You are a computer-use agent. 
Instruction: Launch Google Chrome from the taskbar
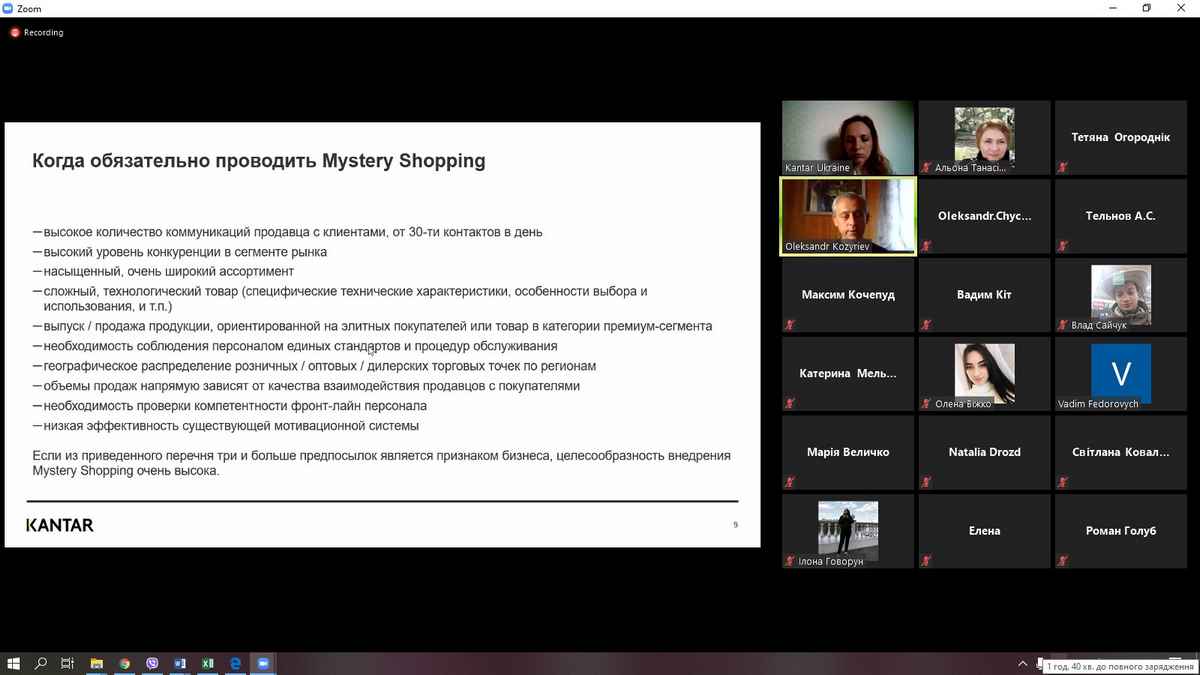click(x=125, y=663)
